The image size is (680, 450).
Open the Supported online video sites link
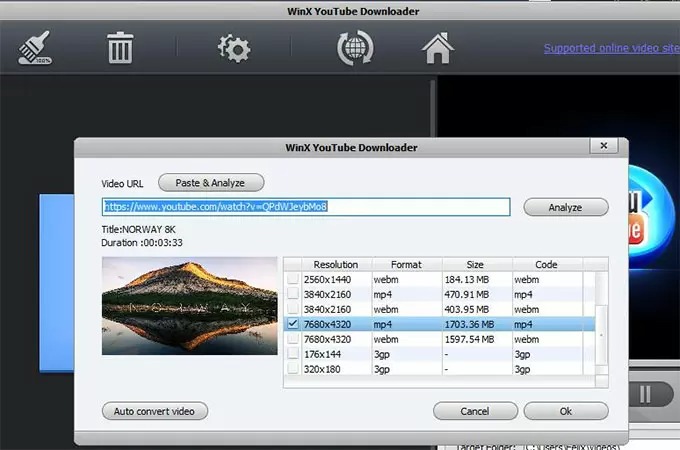click(x=611, y=48)
